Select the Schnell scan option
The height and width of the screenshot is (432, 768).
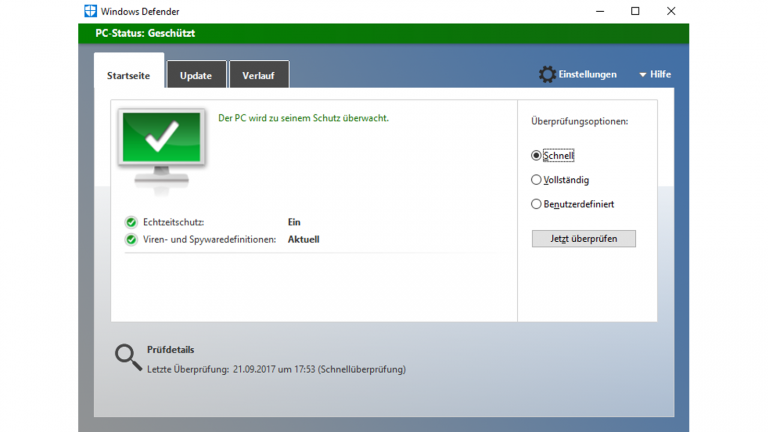click(536, 155)
